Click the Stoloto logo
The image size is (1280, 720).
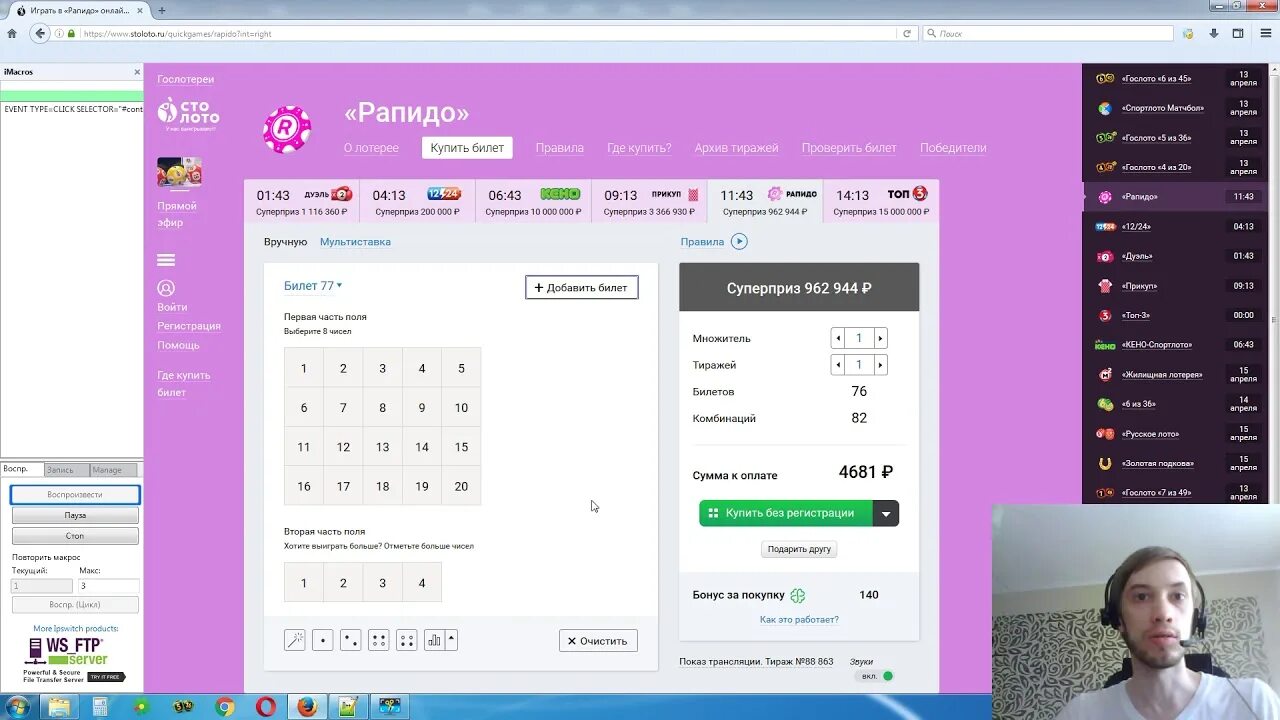(187, 114)
